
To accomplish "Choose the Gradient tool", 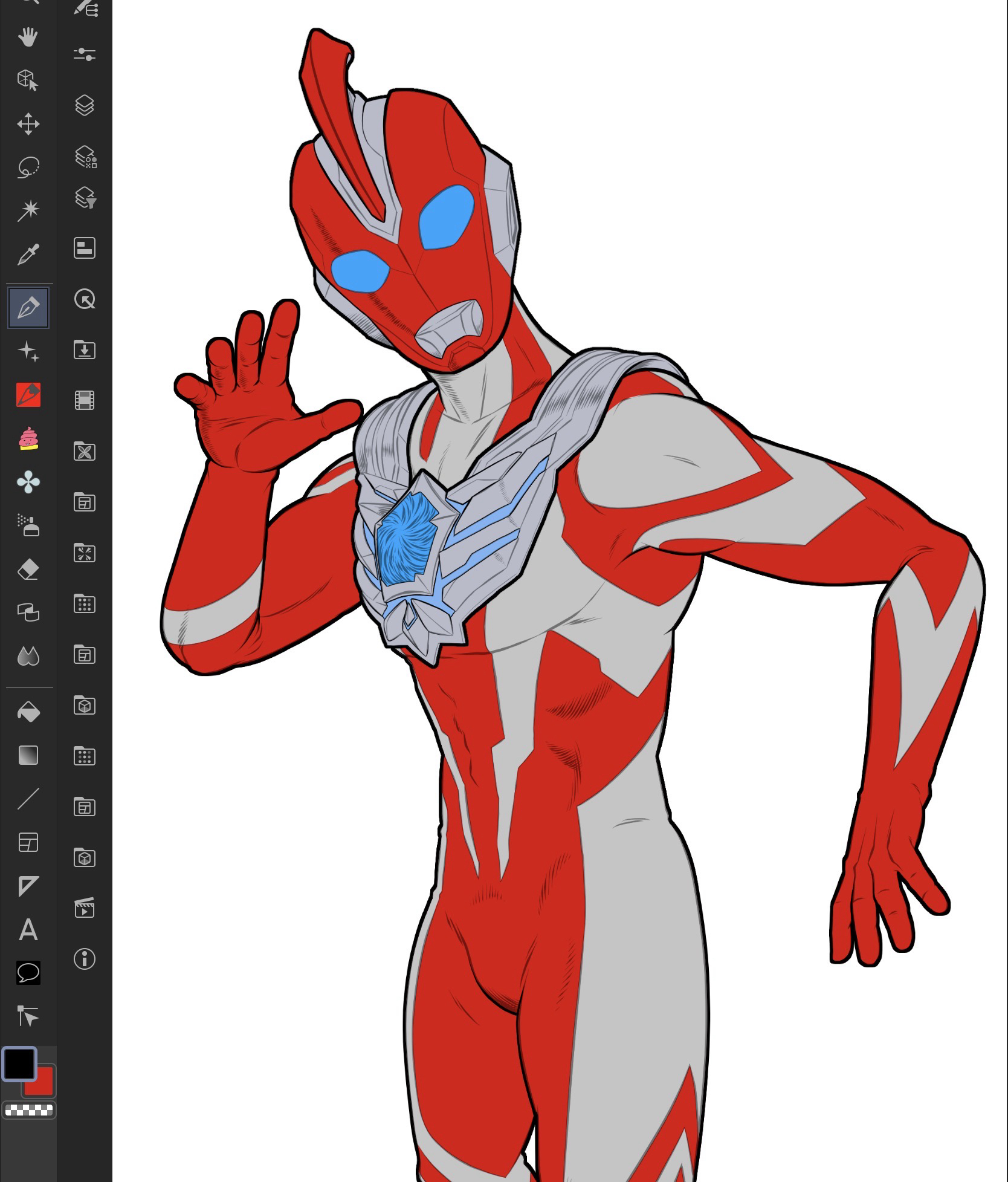I will coord(28,755).
